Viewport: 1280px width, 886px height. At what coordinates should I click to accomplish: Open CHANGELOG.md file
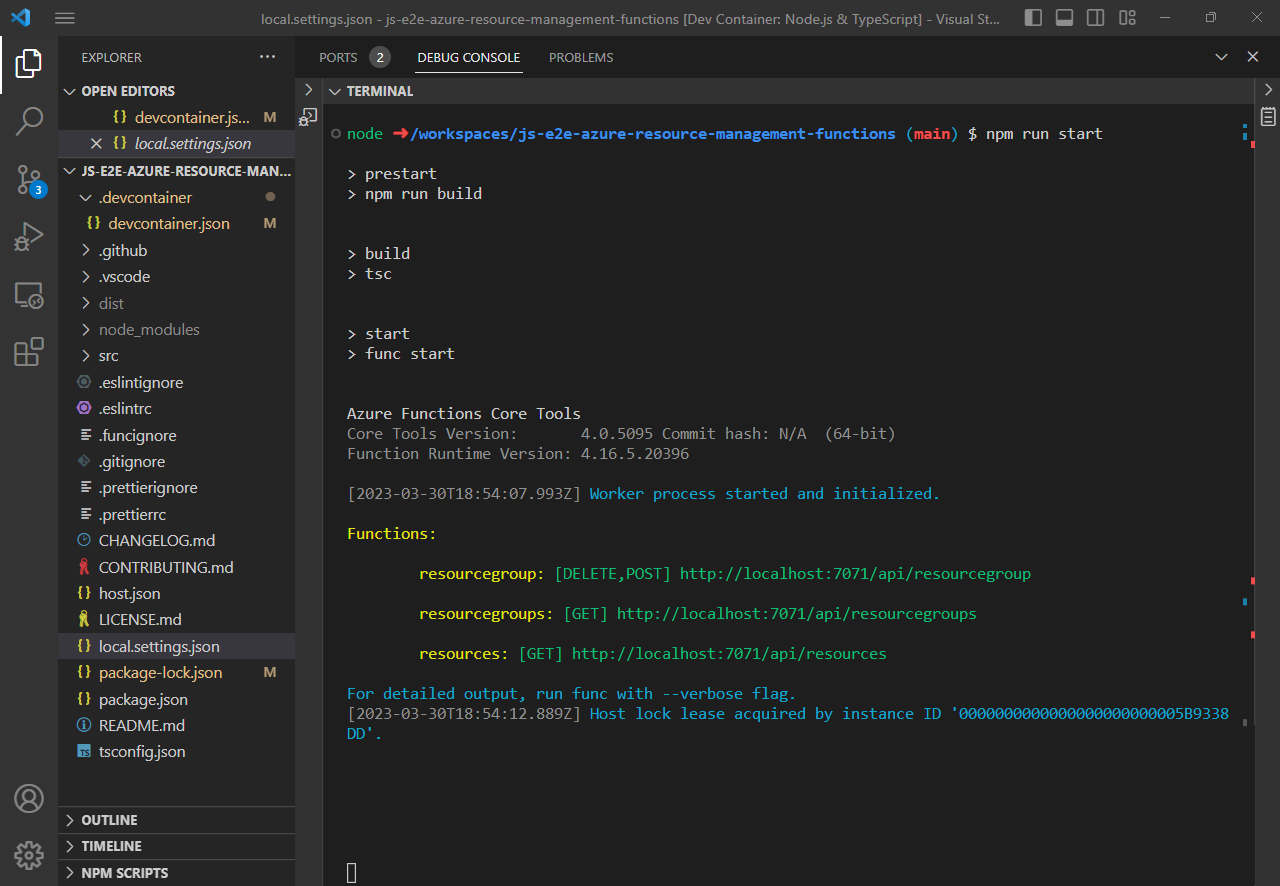tap(176, 540)
